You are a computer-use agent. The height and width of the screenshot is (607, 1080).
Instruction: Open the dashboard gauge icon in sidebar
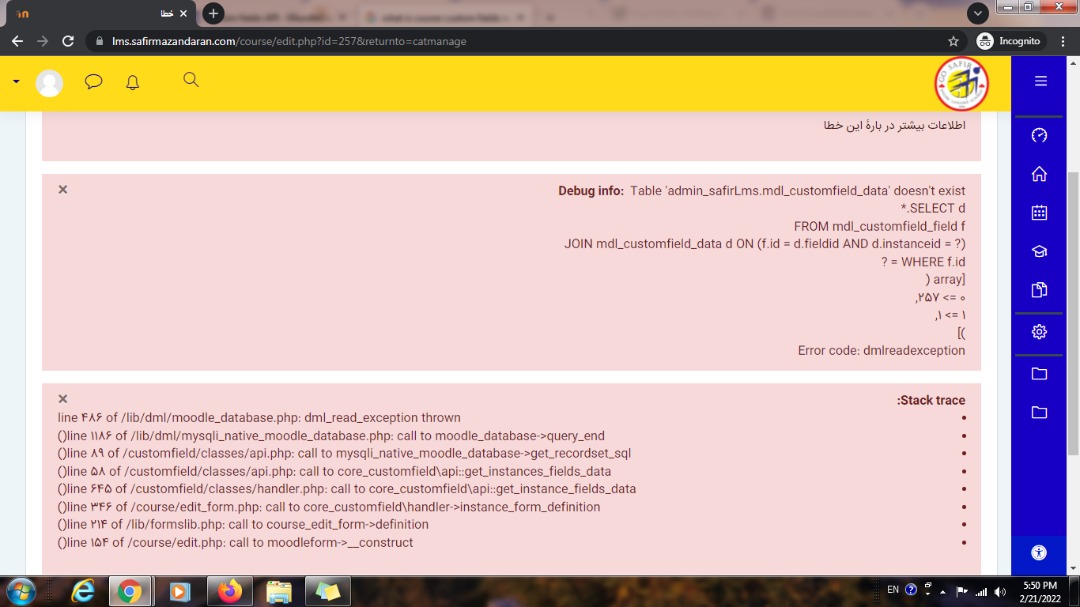1039,135
